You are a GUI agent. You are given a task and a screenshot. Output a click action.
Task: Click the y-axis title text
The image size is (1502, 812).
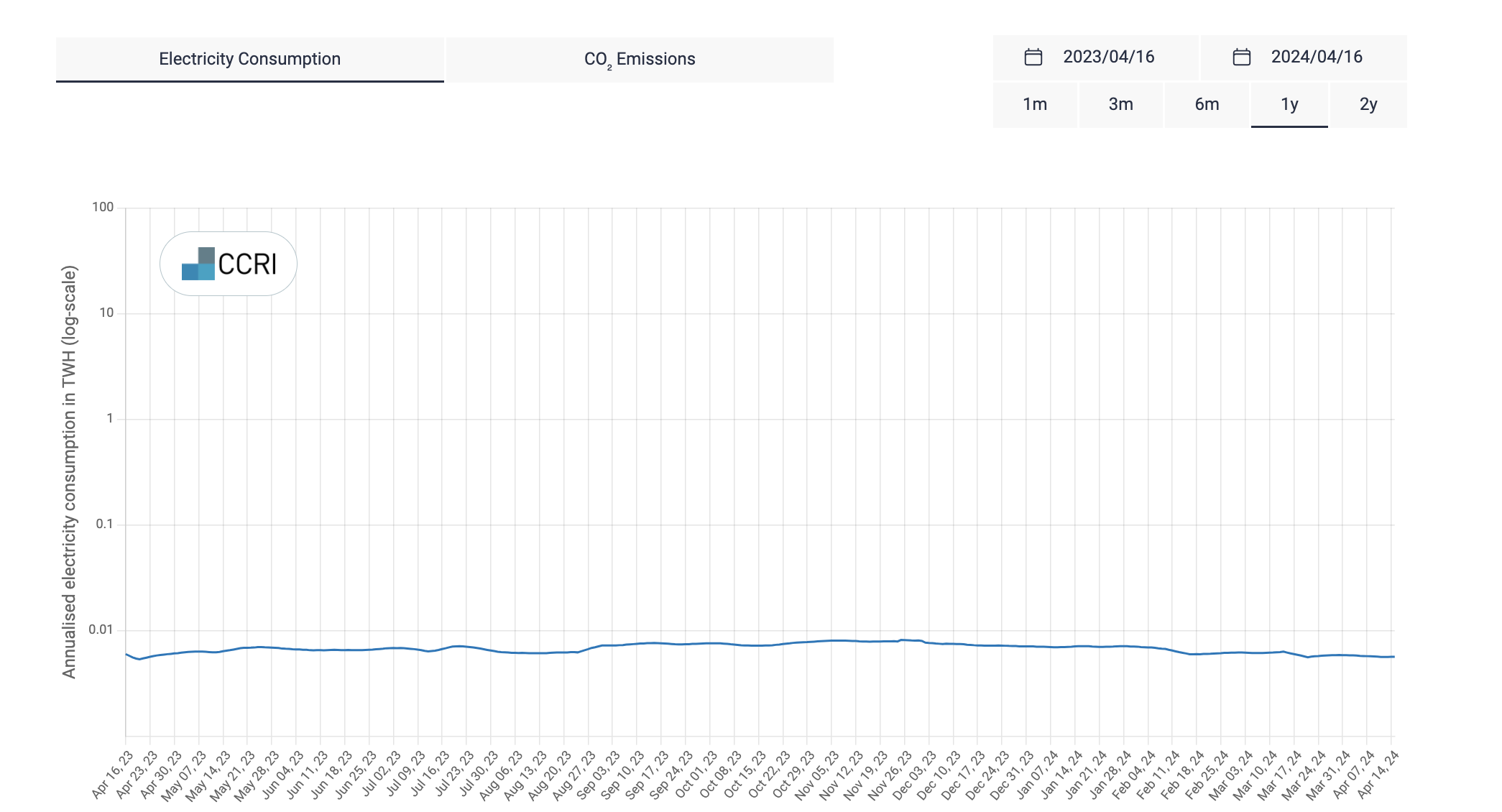click(69, 471)
